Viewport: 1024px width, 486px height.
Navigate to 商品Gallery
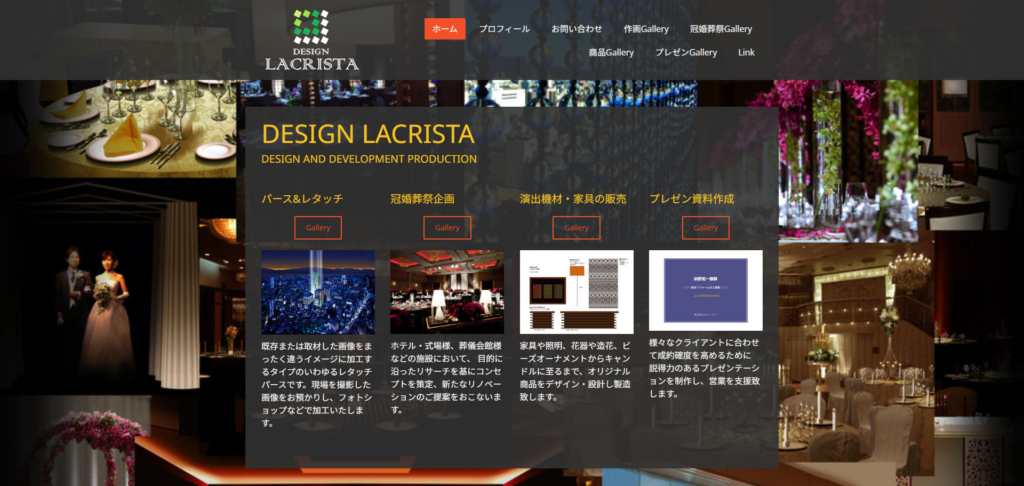click(x=611, y=52)
